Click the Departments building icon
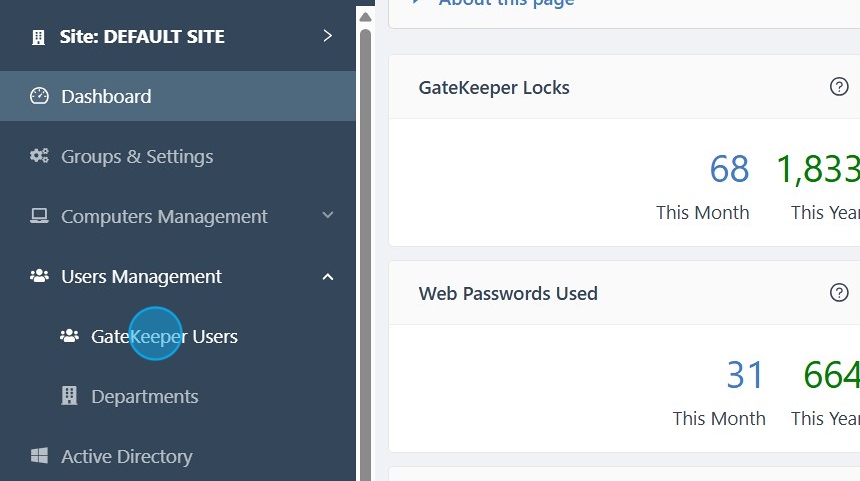The height and width of the screenshot is (481, 860). tap(69, 395)
